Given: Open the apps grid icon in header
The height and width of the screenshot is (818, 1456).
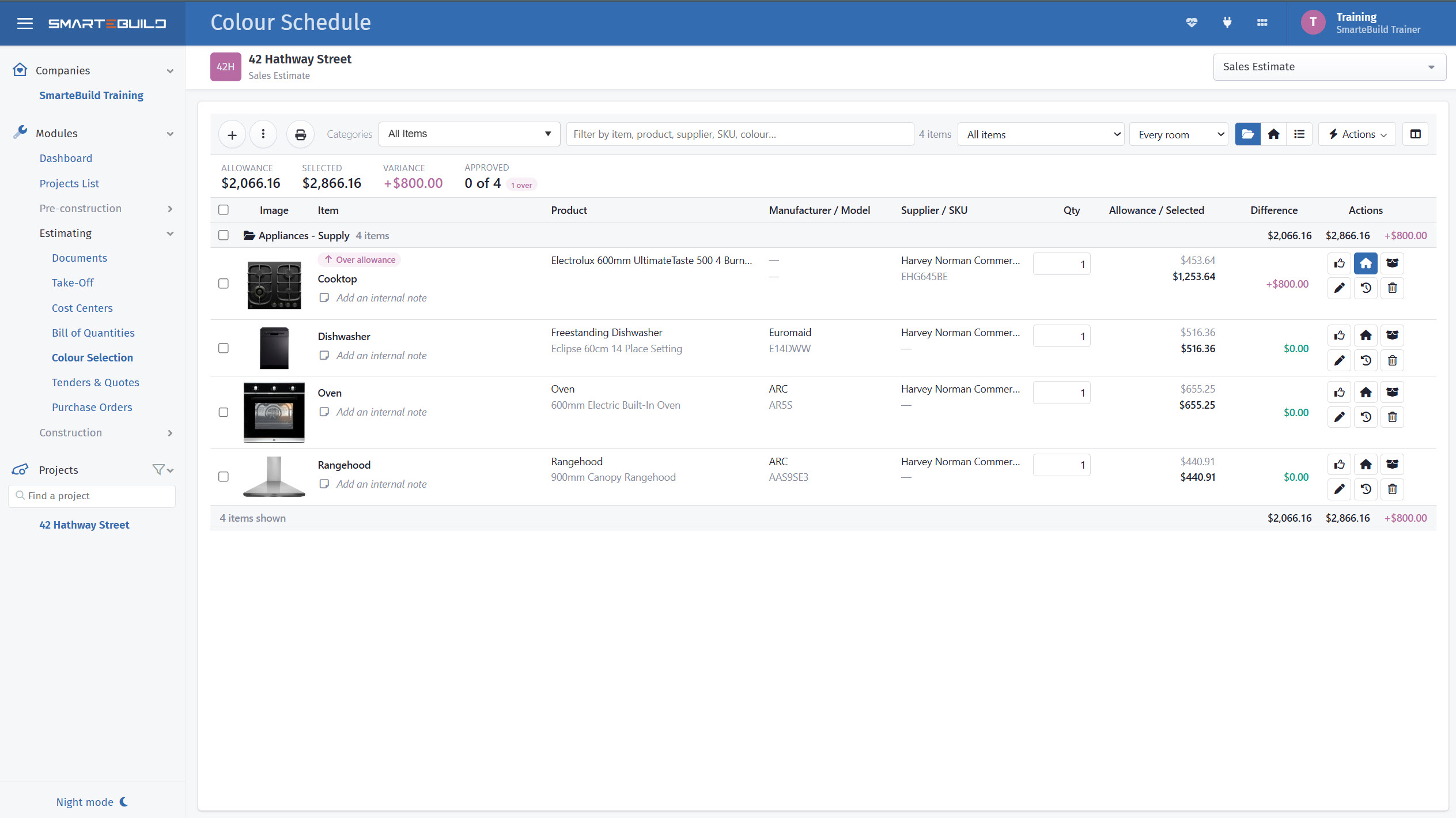Looking at the screenshot, I should coord(1262,22).
